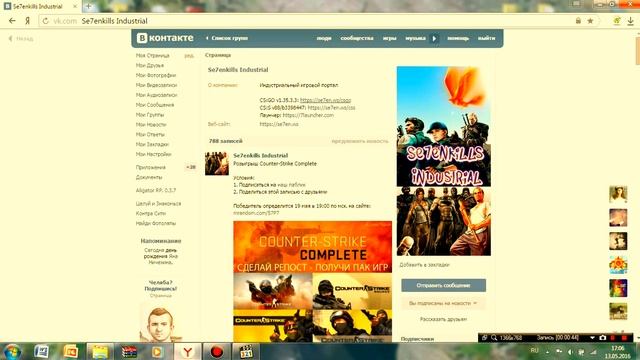This screenshot has height=360, width=640.
Task: Click the 'Назад' back link at the page's left edge
Action: 21,38
